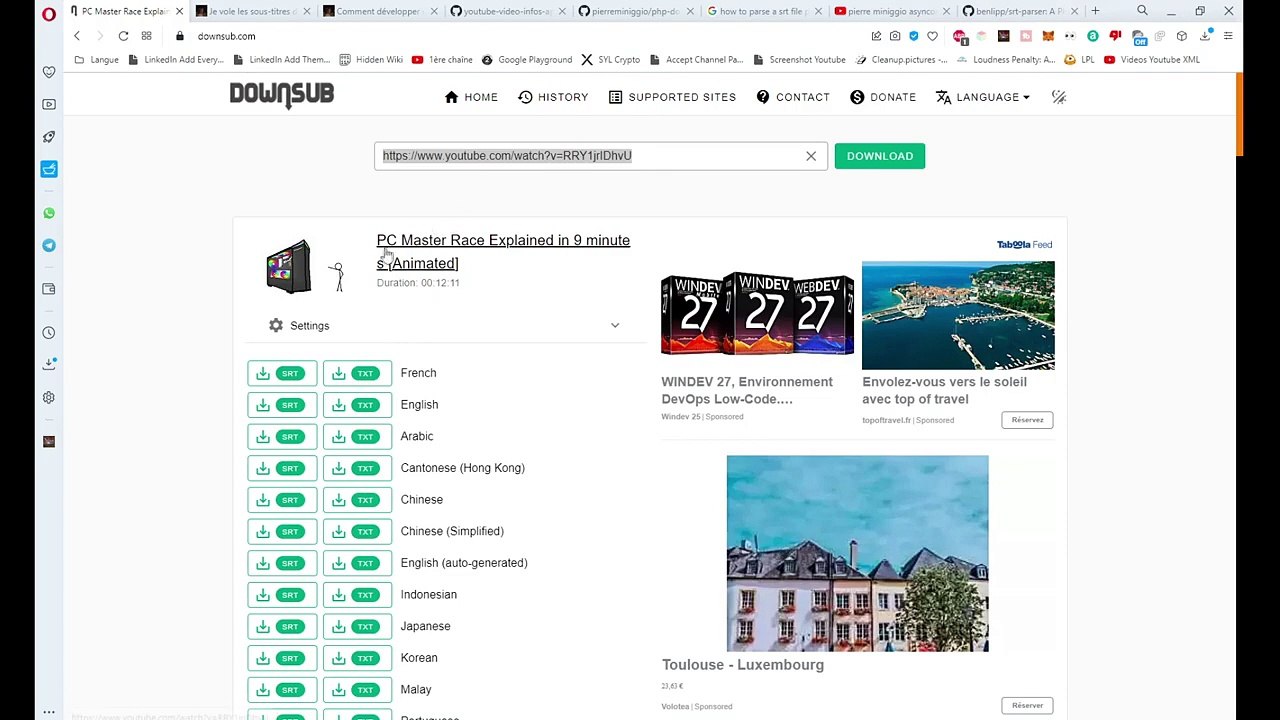Toggle dark mode icon in header
This screenshot has height=720, width=1280.
(1059, 97)
